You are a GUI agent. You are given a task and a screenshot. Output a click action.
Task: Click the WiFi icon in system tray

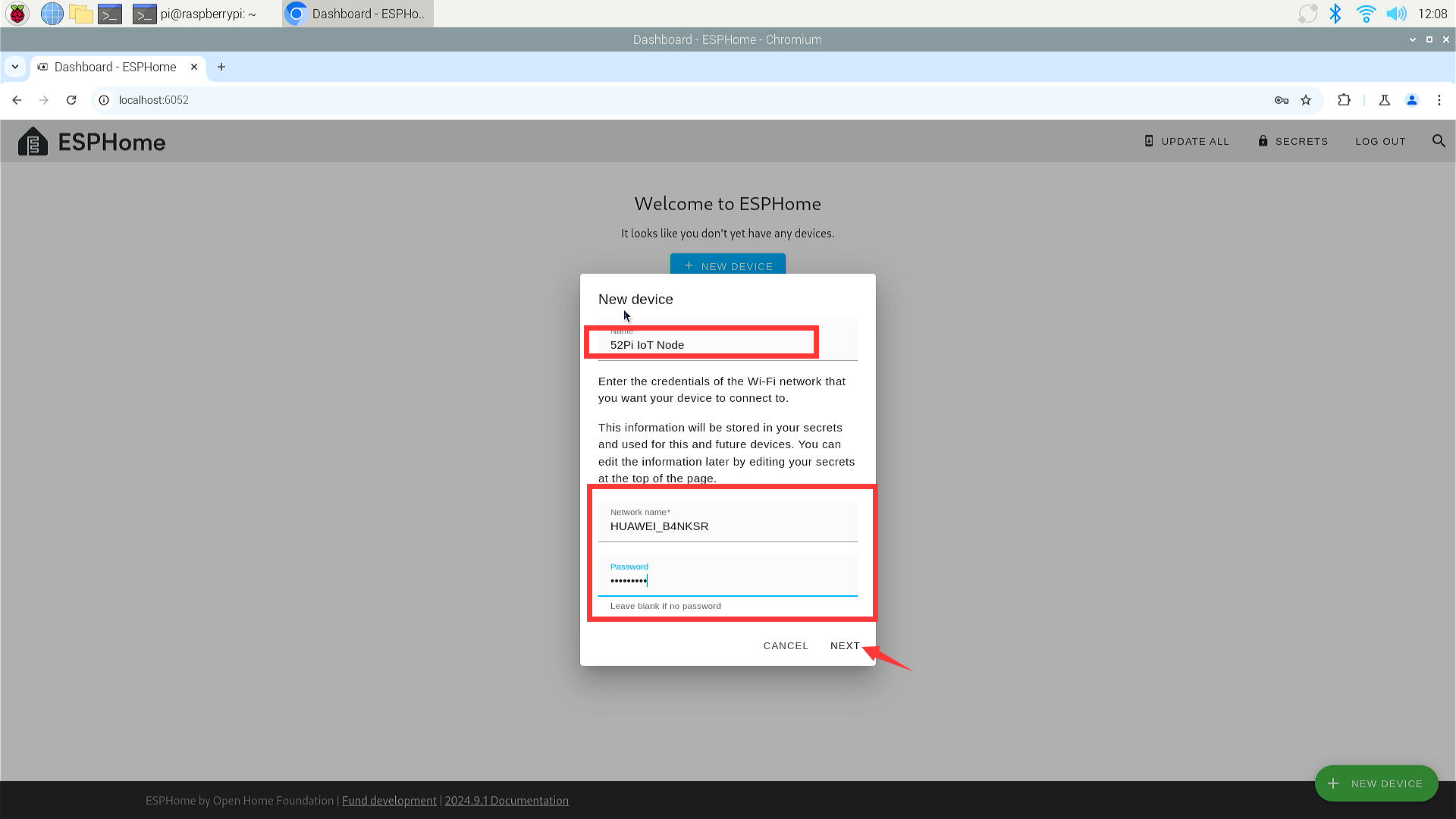click(x=1365, y=14)
